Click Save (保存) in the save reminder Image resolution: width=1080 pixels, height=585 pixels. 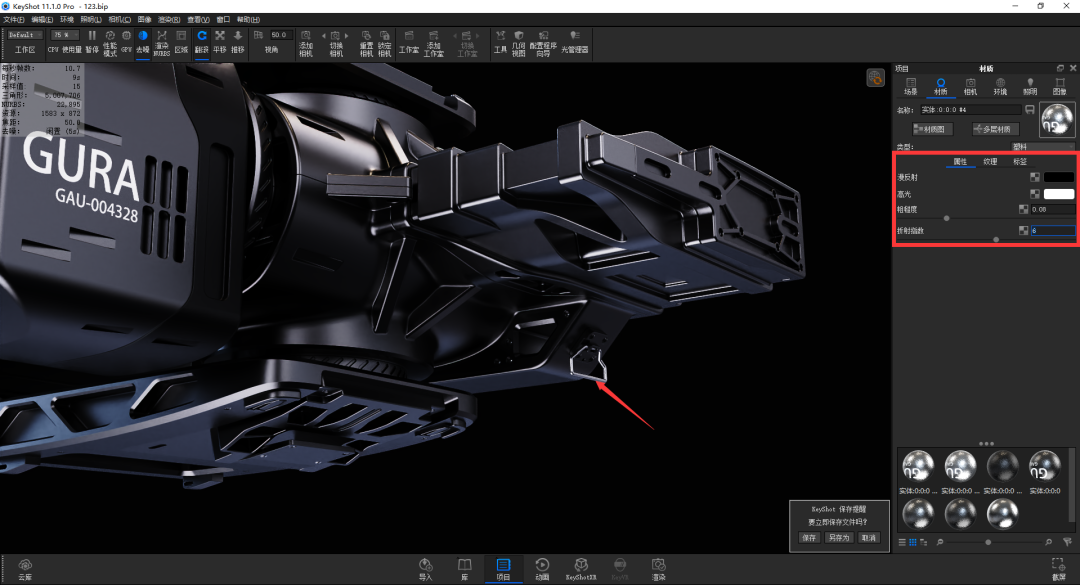809,538
